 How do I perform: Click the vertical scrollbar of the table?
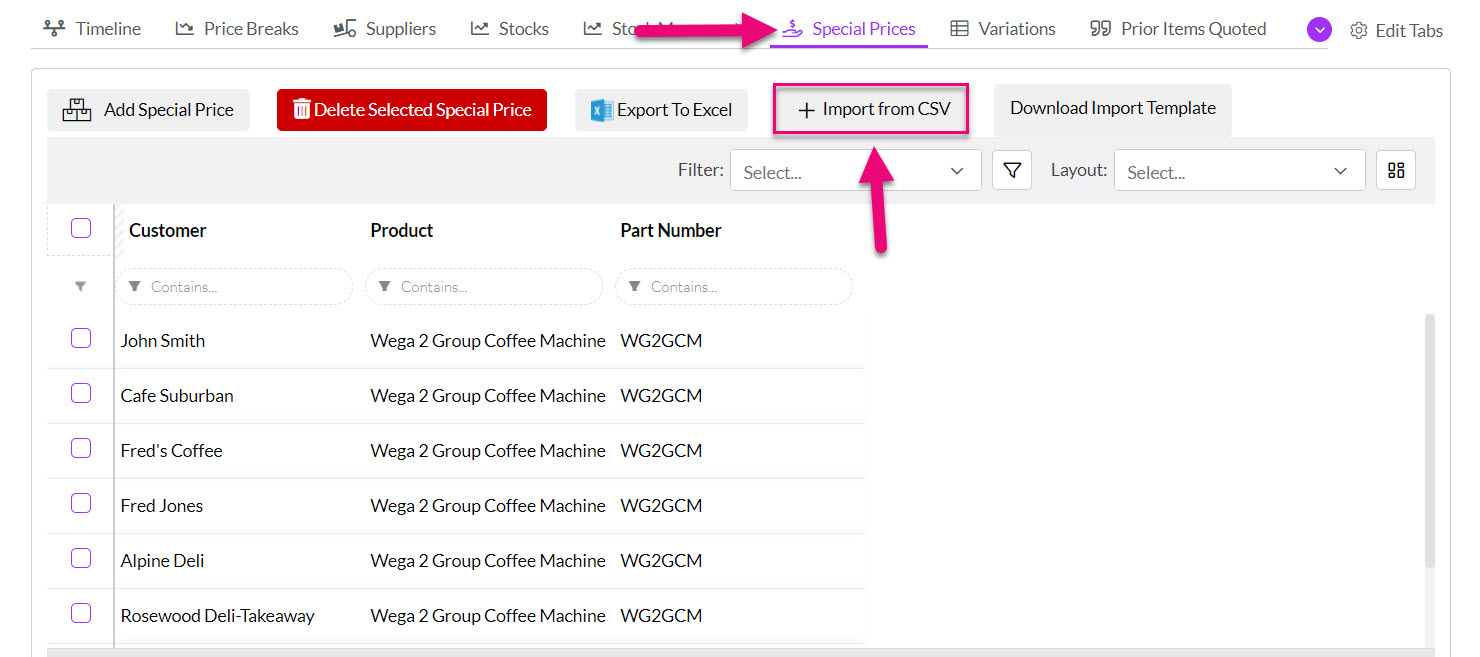(x=1429, y=440)
